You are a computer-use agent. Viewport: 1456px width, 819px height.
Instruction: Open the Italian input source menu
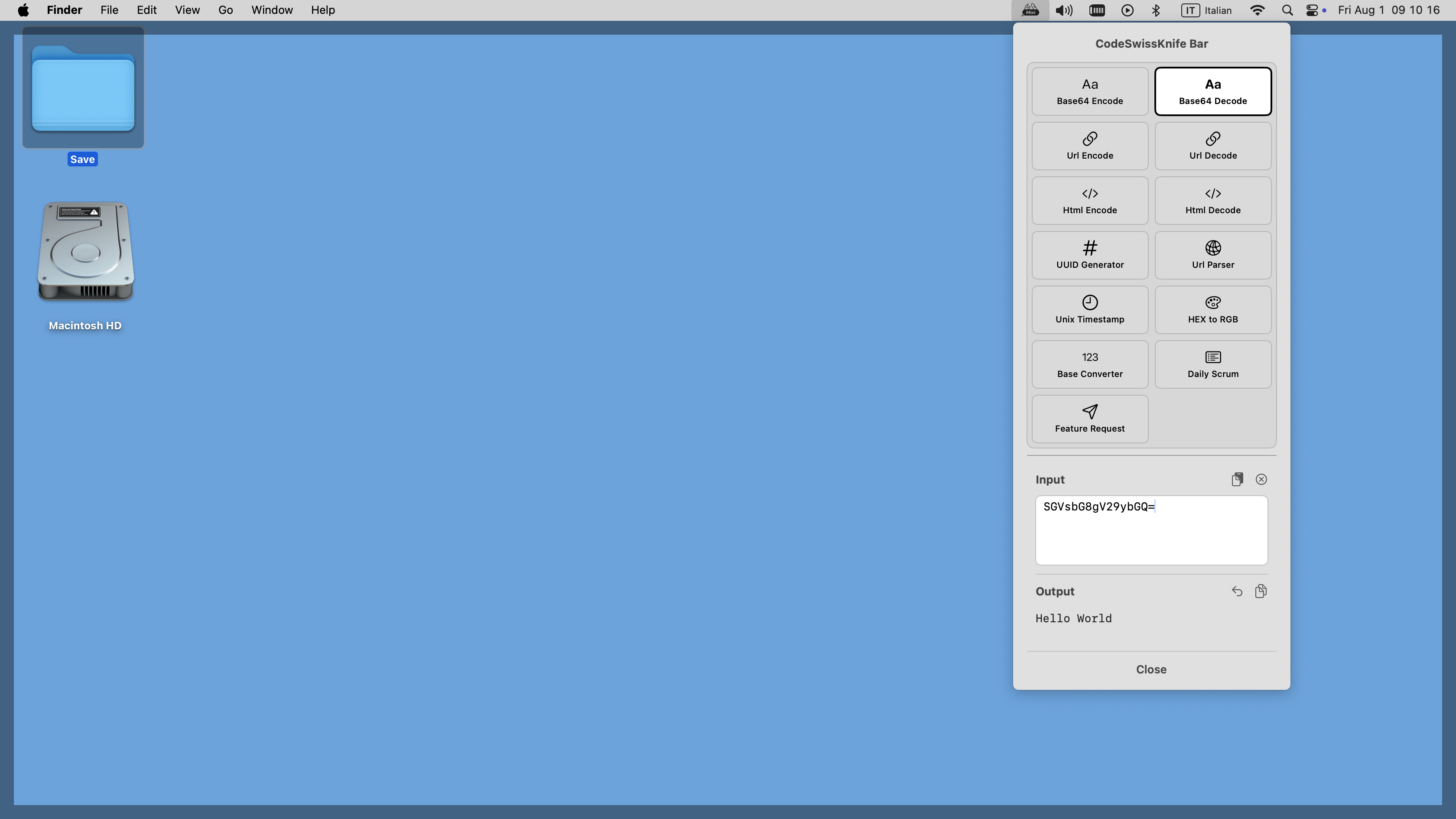coord(1206,10)
